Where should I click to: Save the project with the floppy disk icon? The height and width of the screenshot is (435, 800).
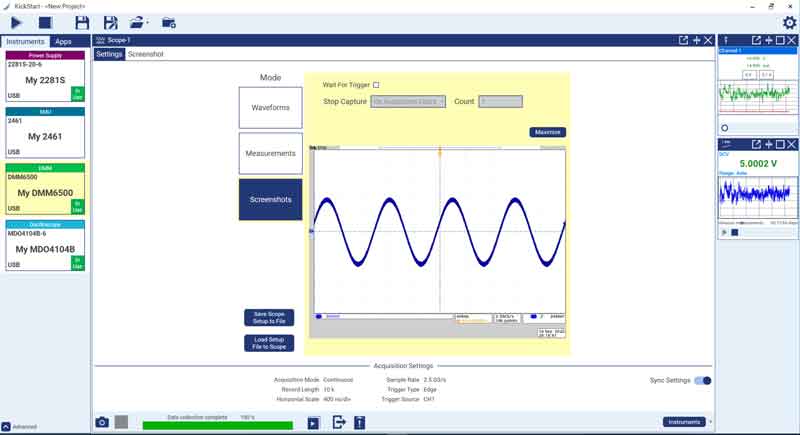pyautogui.click(x=82, y=22)
